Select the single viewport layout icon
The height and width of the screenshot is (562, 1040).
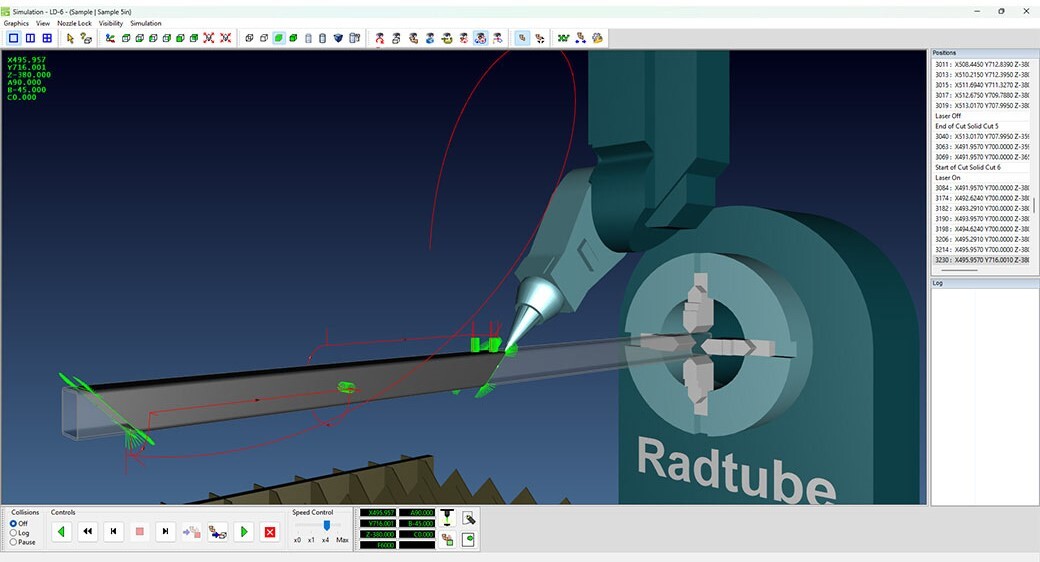tap(14, 38)
